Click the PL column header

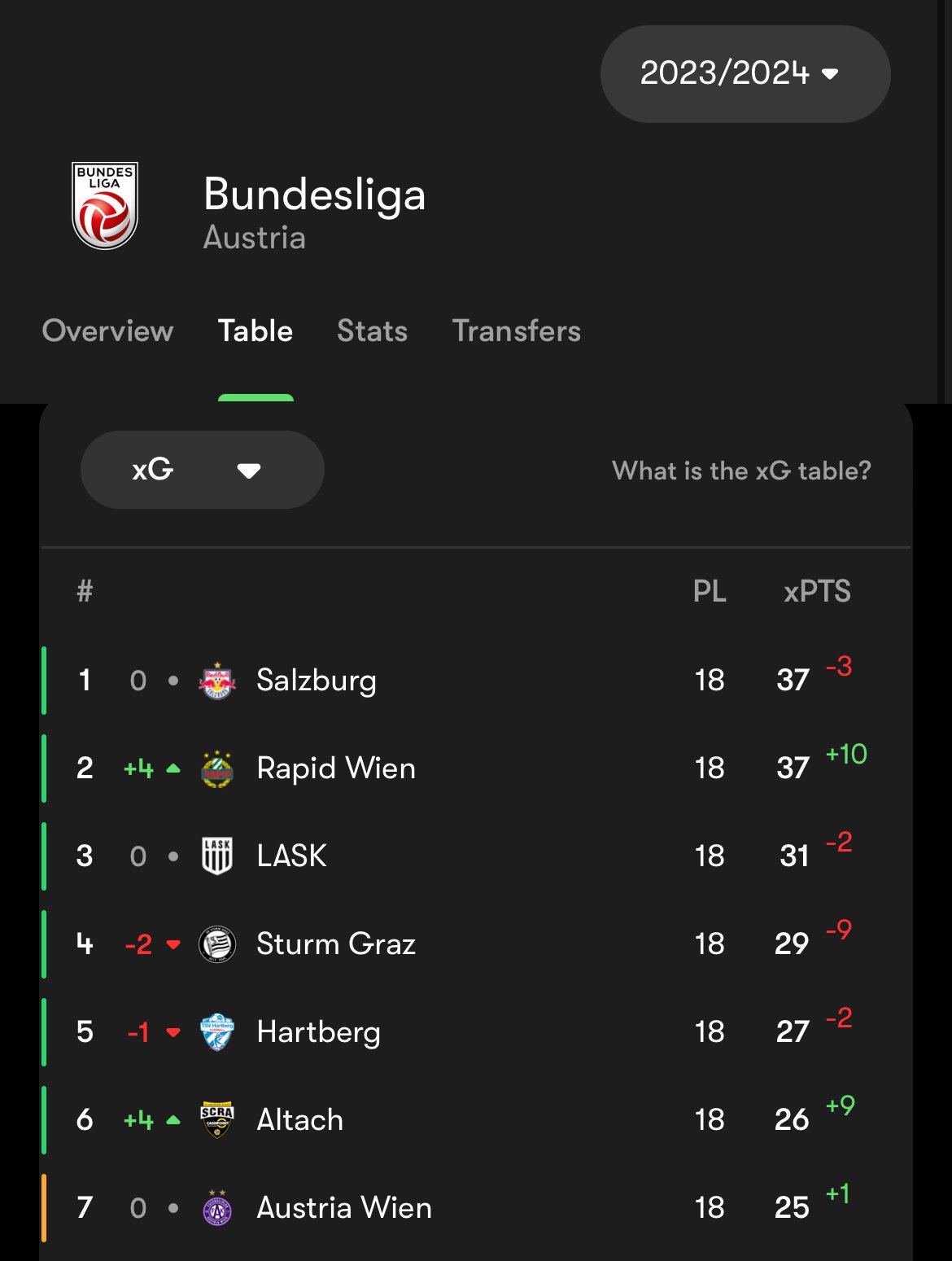(x=710, y=591)
